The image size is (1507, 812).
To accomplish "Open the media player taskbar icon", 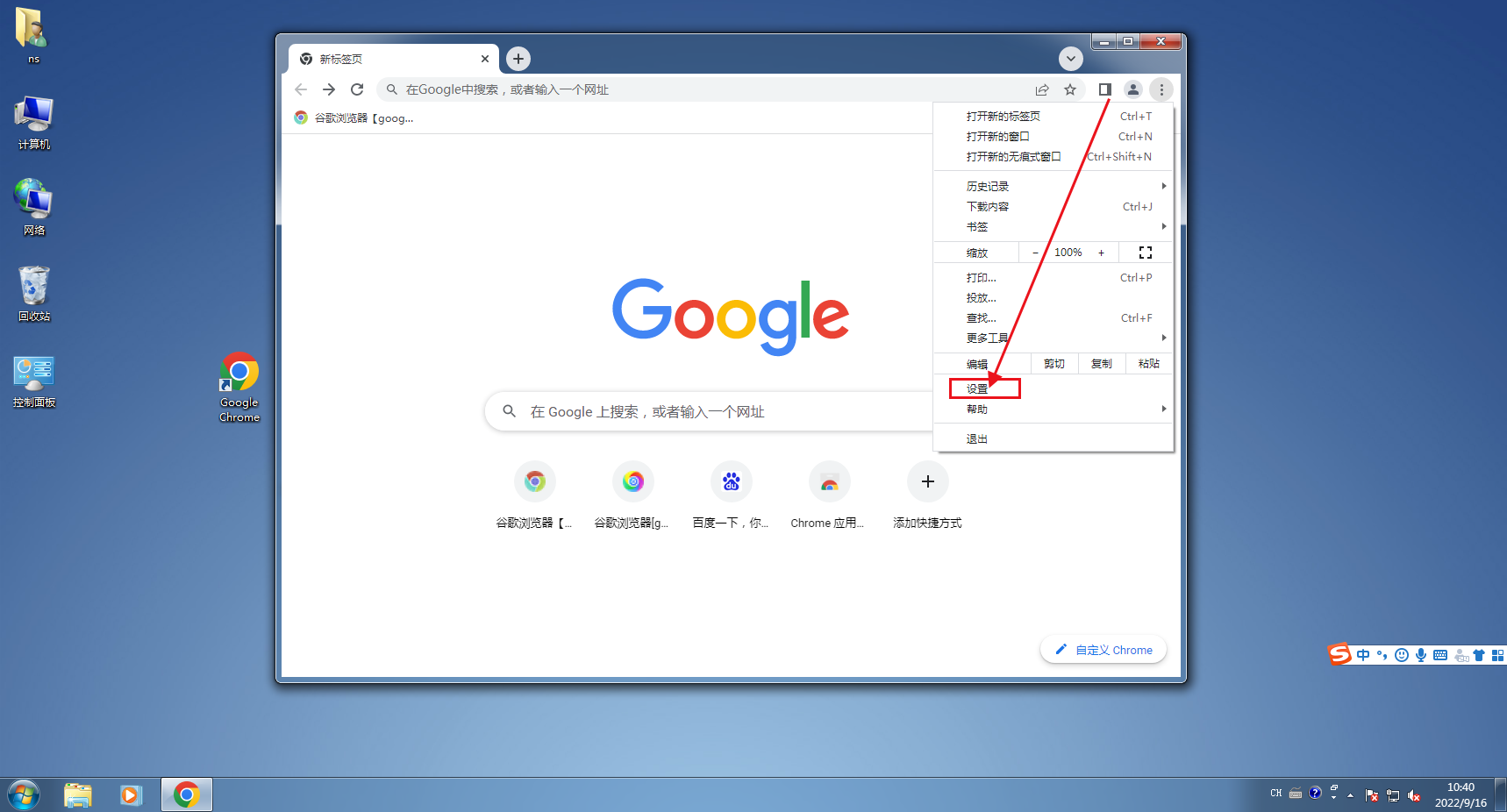I will tap(132, 794).
